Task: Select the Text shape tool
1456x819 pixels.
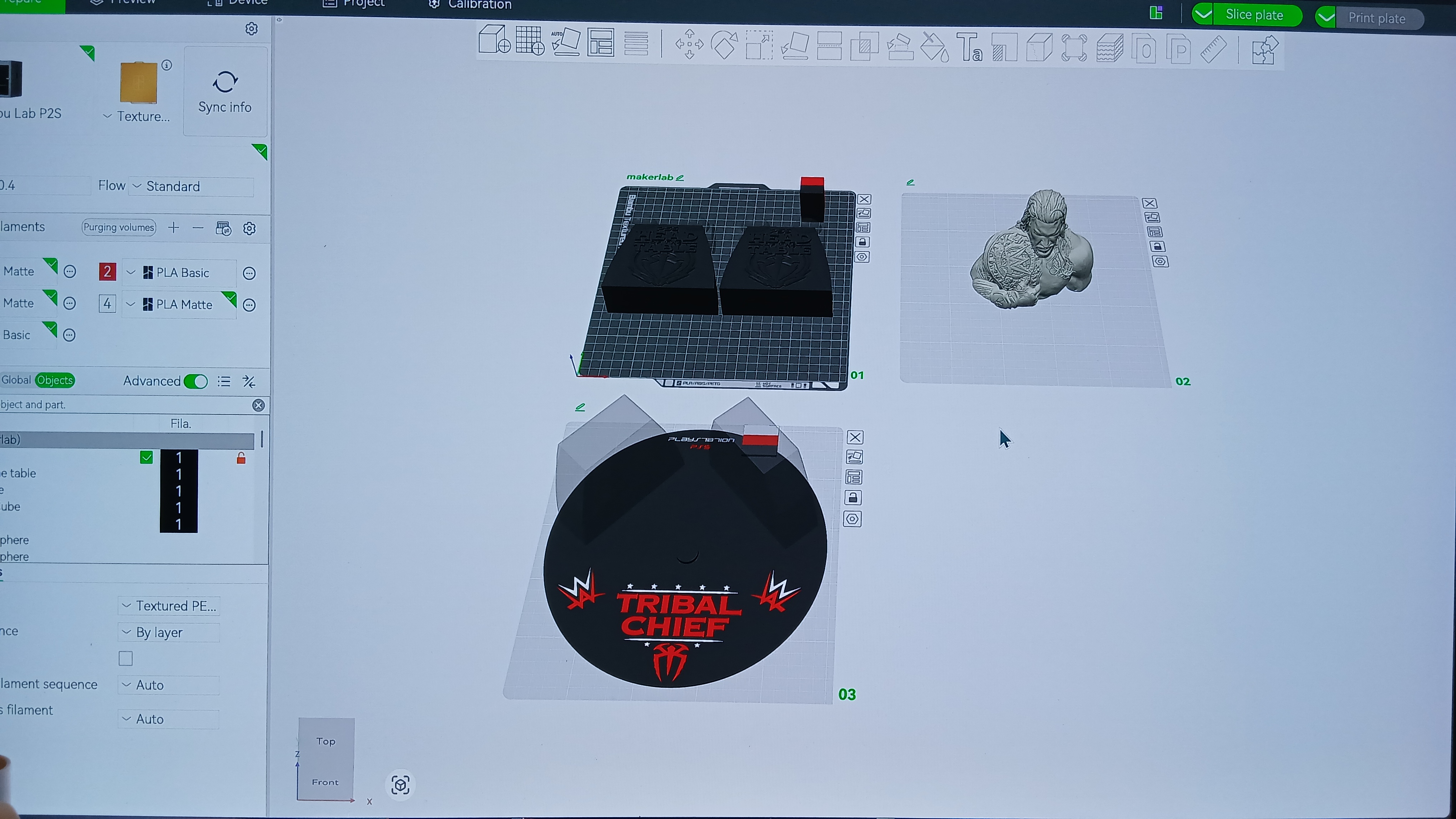Action: click(969, 47)
